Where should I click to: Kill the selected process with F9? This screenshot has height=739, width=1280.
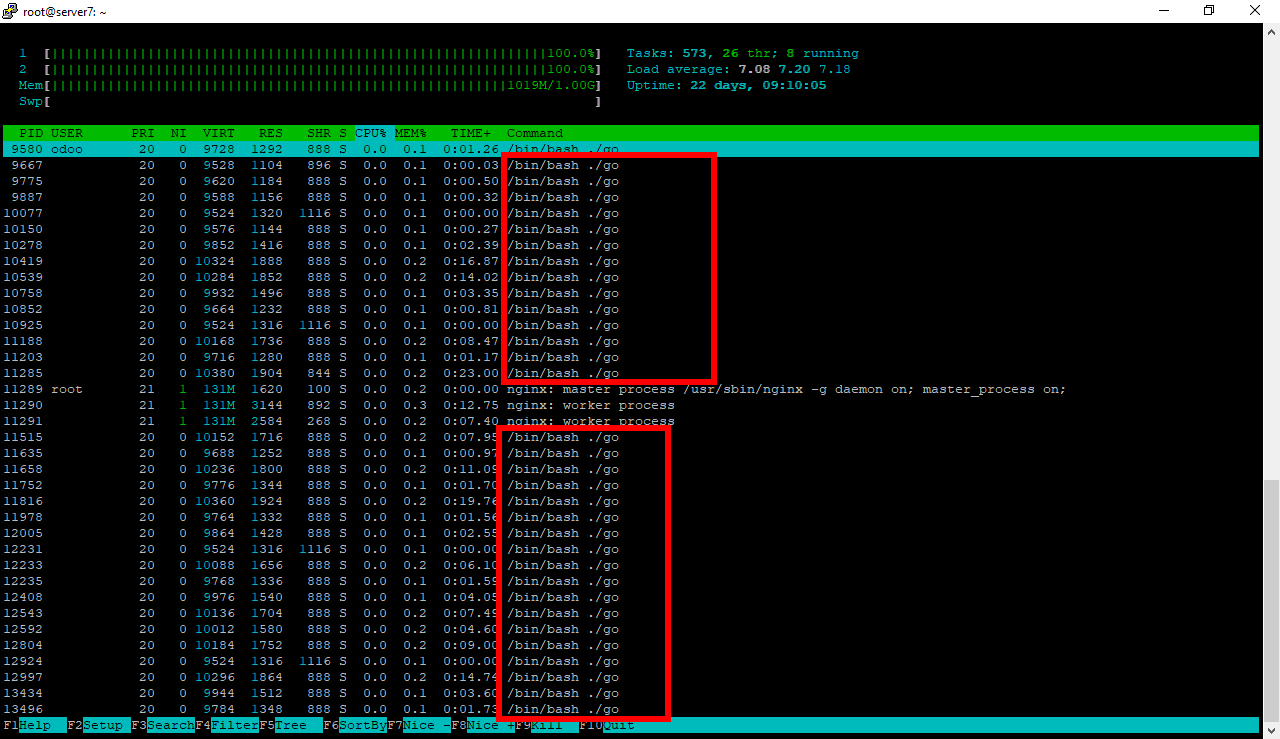(545, 725)
